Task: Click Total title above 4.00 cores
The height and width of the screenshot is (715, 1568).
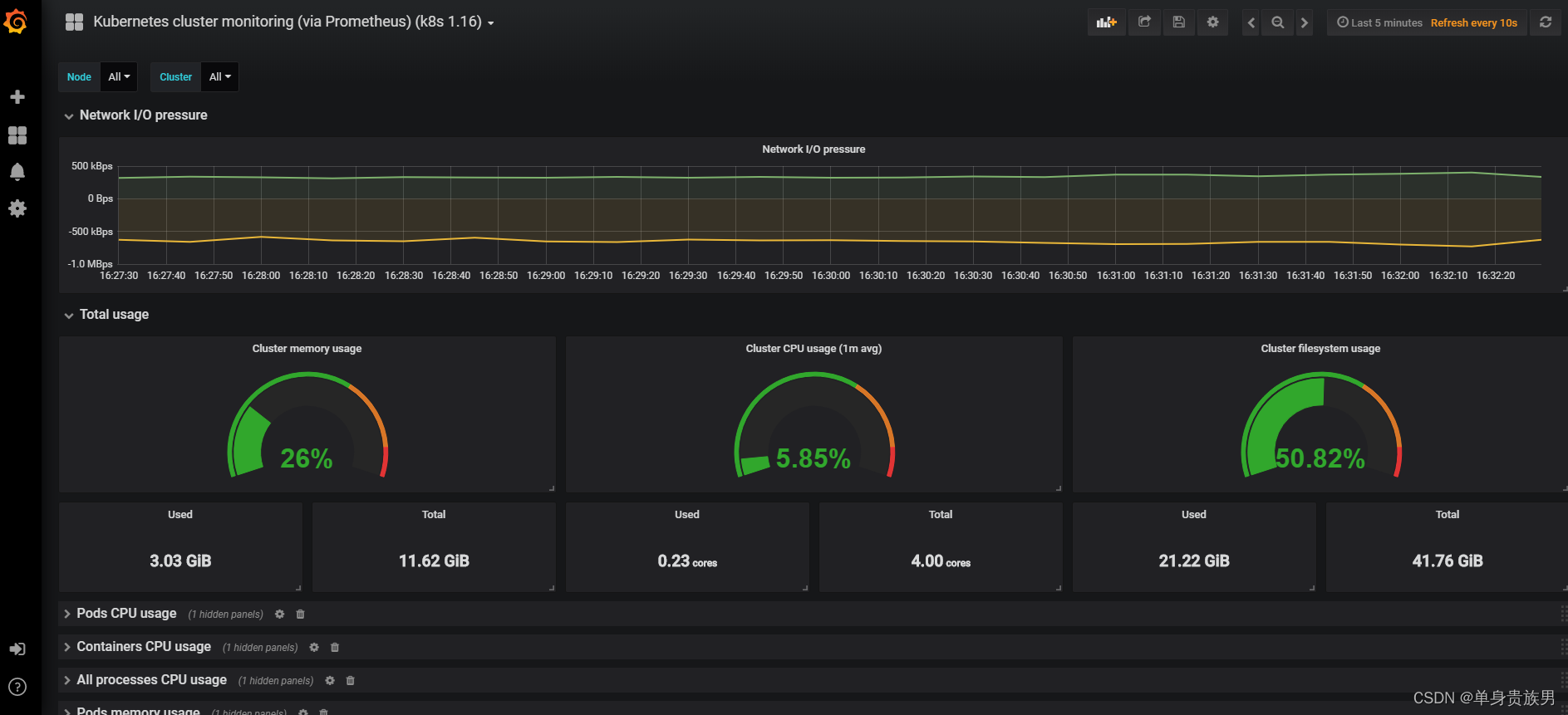Action: pos(941,515)
